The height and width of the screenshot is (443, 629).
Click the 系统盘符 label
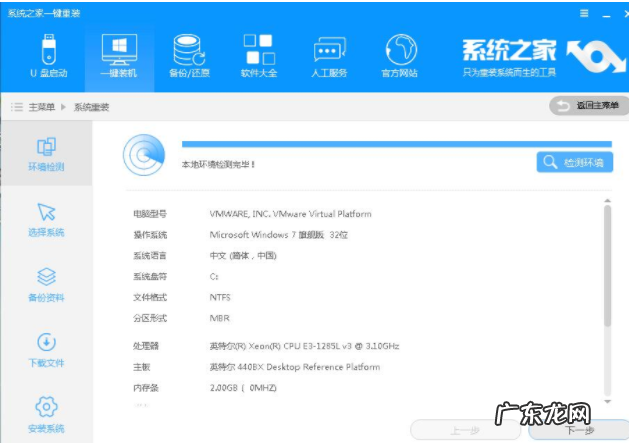150,276
